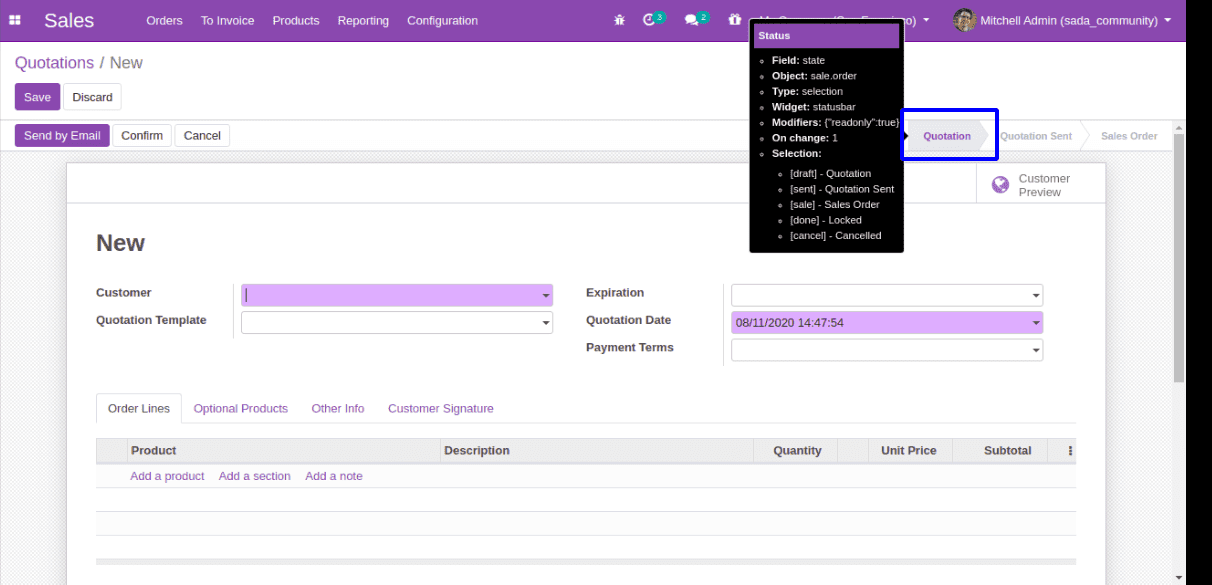Viewport: 1212px width, 585px height.
Task: Click the Cancel button
Action: (x=202, y=135)
